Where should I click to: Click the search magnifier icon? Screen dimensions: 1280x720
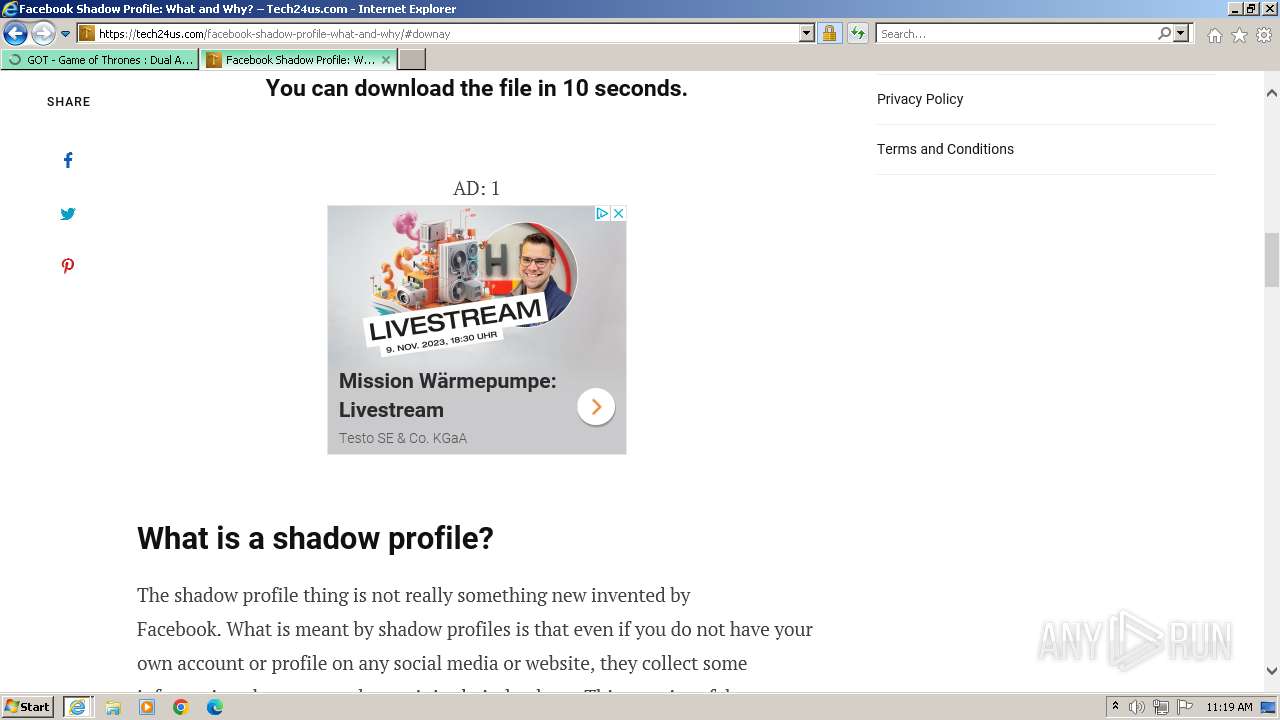1164,34
